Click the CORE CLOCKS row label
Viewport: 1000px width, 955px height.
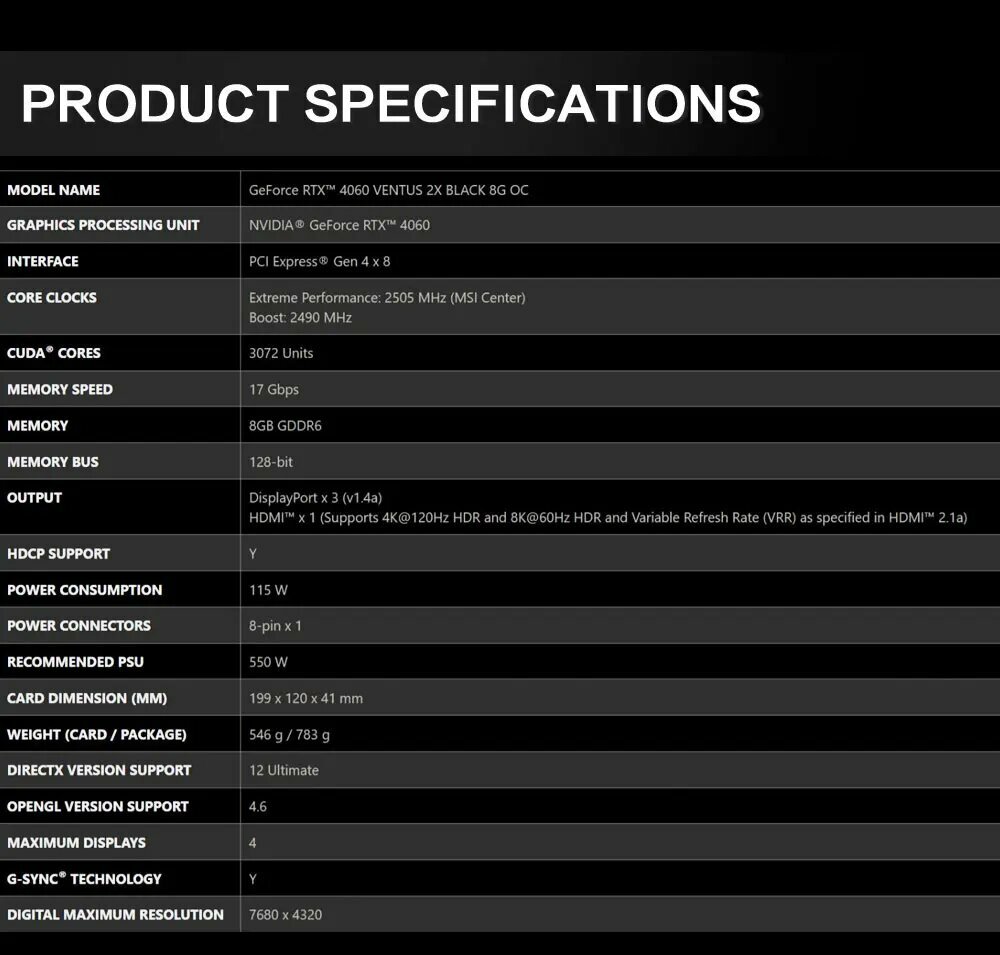[x=52, y=297]
